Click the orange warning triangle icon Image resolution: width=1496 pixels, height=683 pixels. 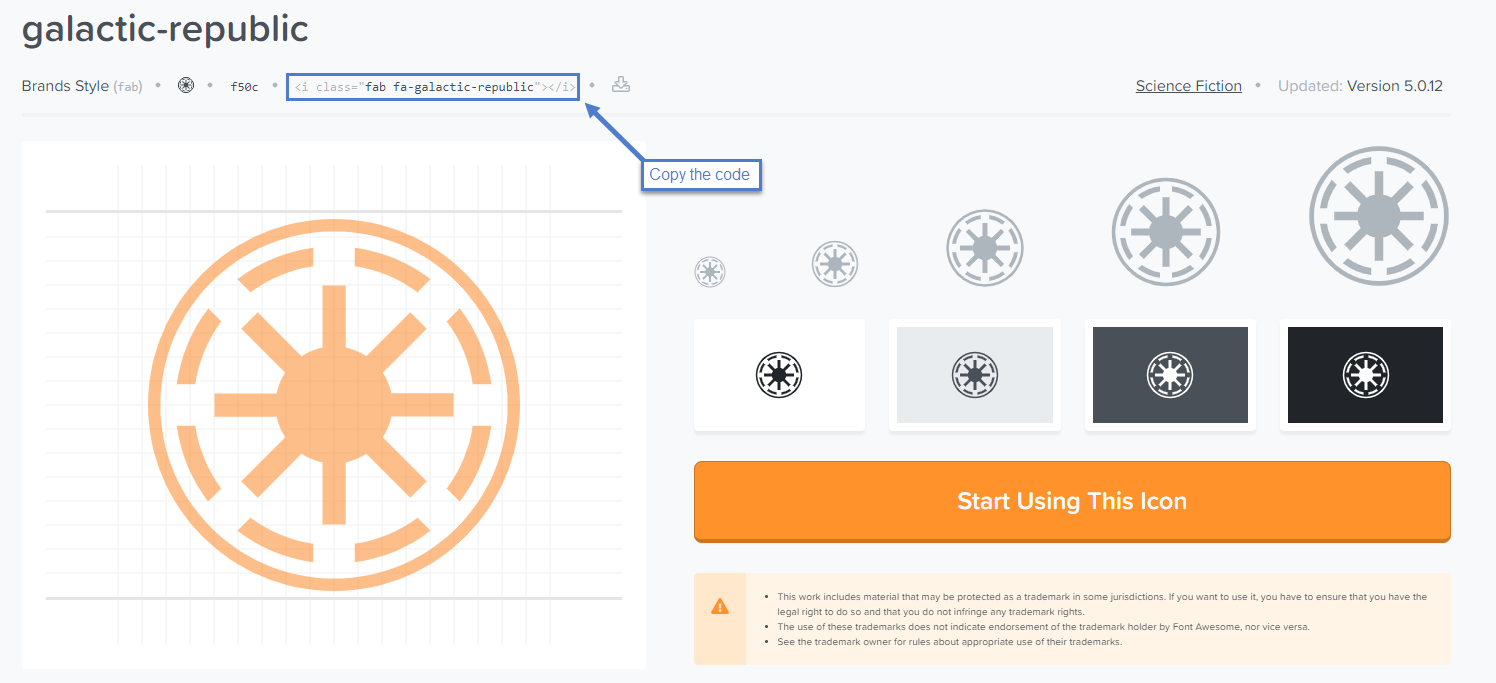coord(720,606)
